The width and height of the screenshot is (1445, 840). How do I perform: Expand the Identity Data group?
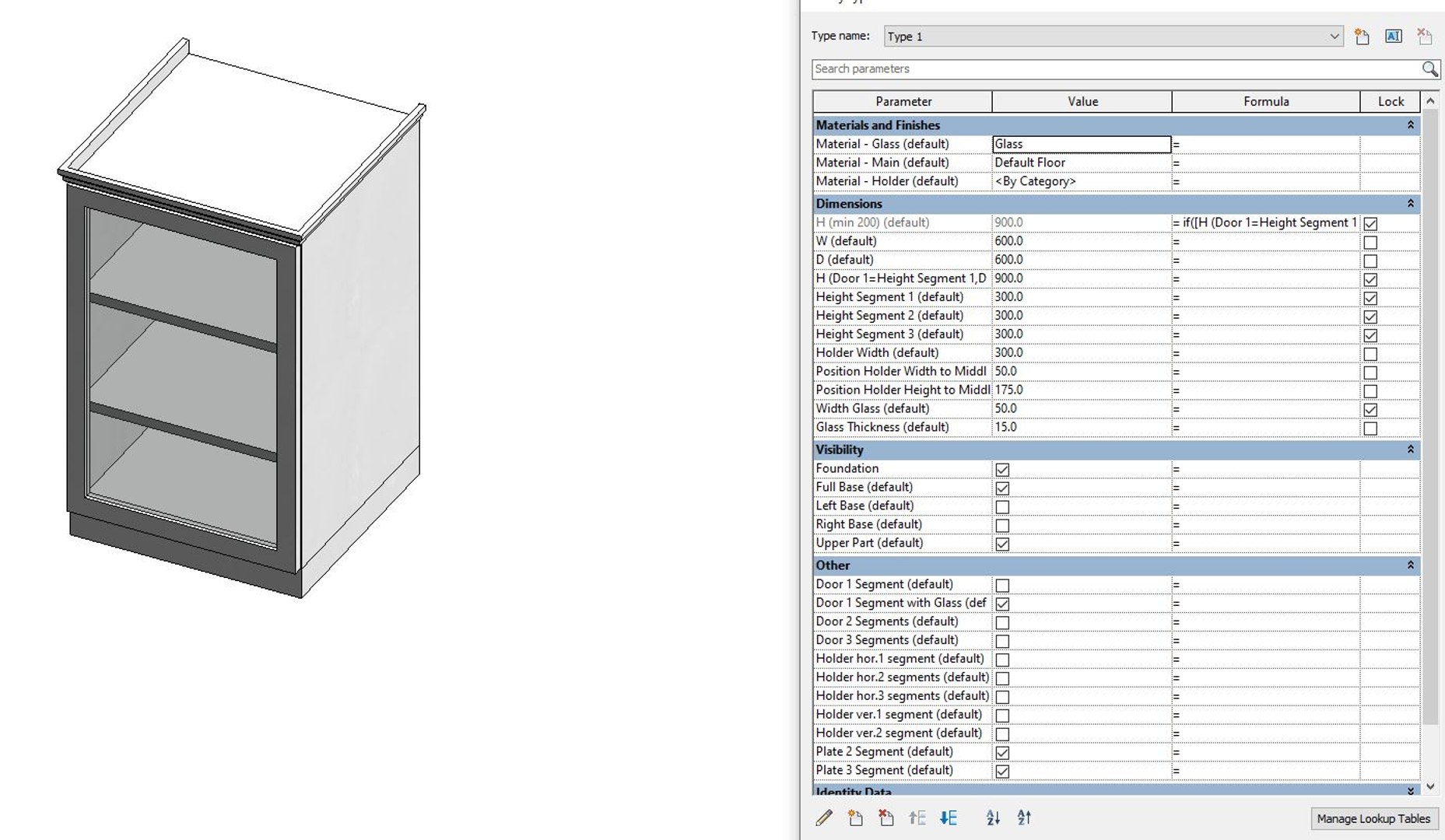[1410, 790]
